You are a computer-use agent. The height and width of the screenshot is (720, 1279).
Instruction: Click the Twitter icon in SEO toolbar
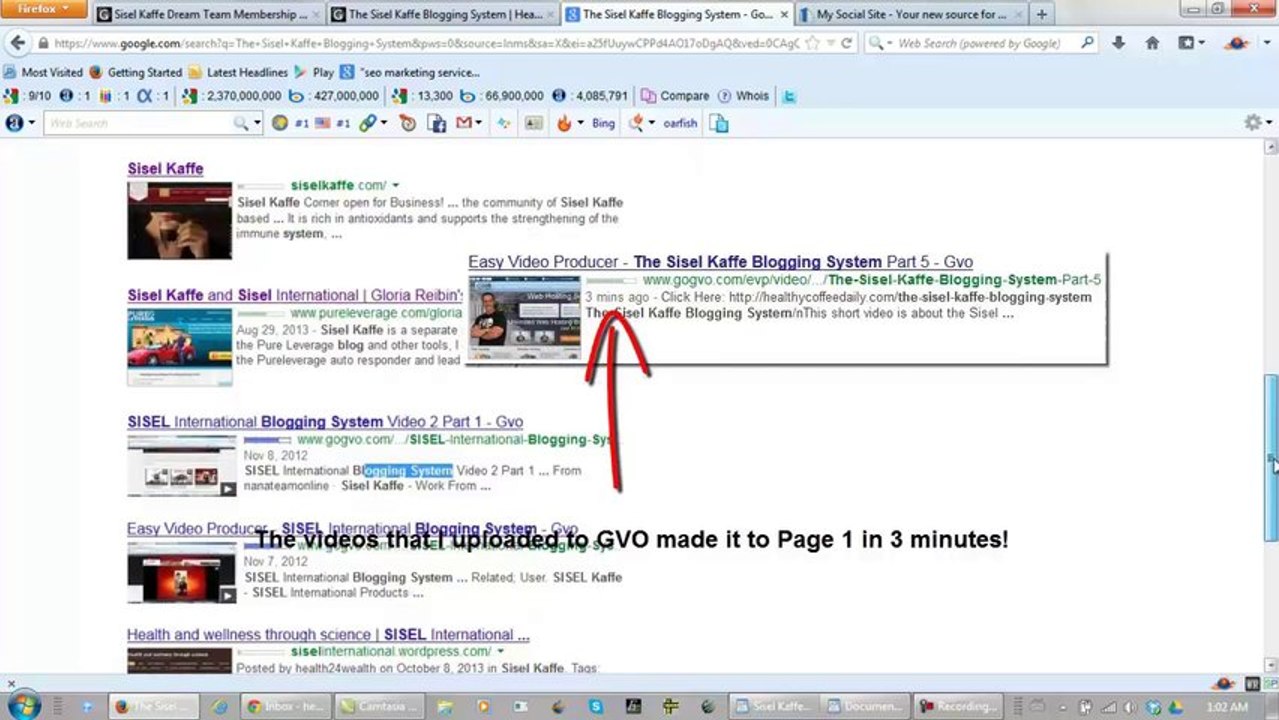pyautogui.click(x=789, y=96)
